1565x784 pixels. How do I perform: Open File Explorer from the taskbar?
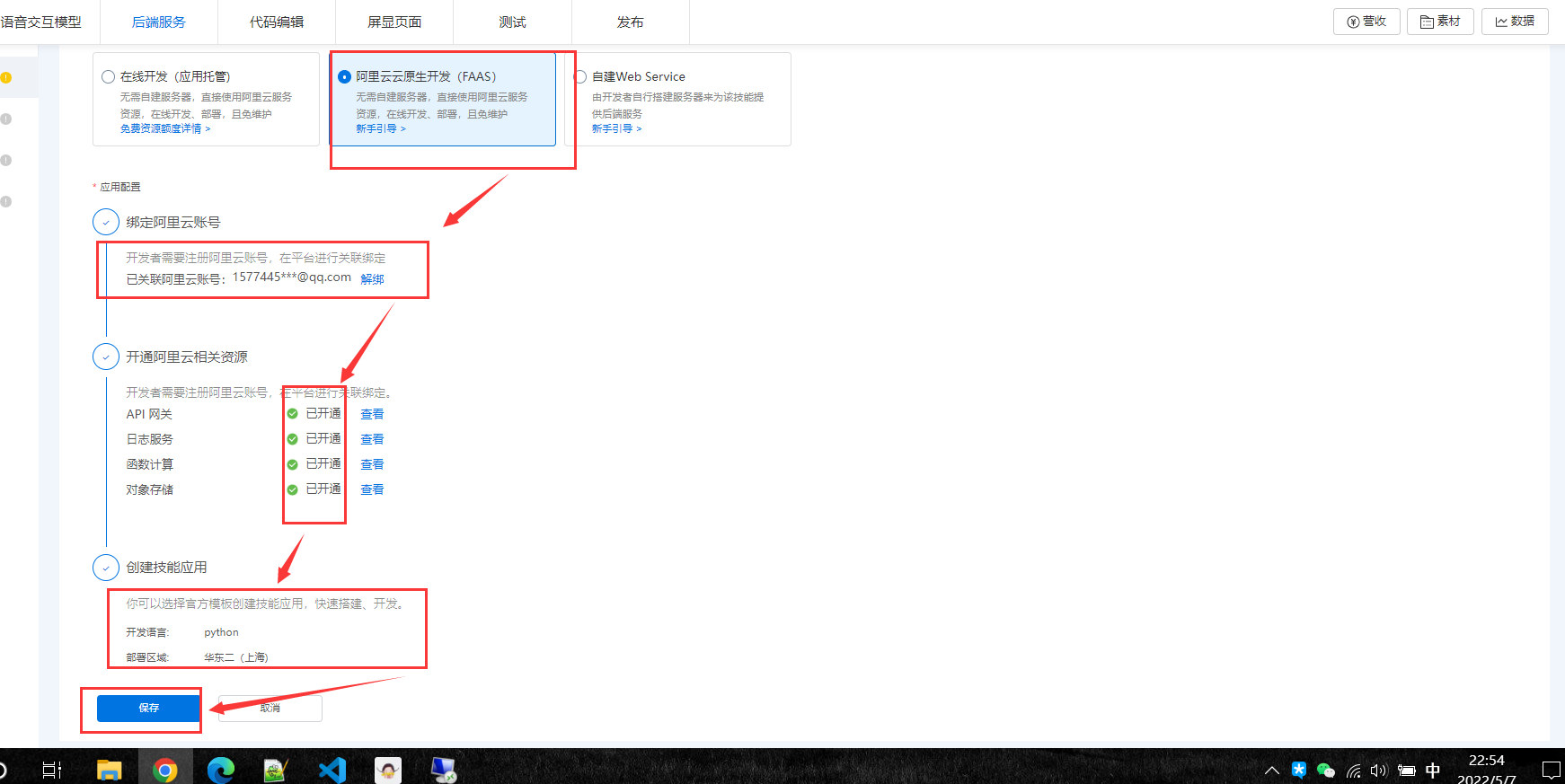click(109, 770)
